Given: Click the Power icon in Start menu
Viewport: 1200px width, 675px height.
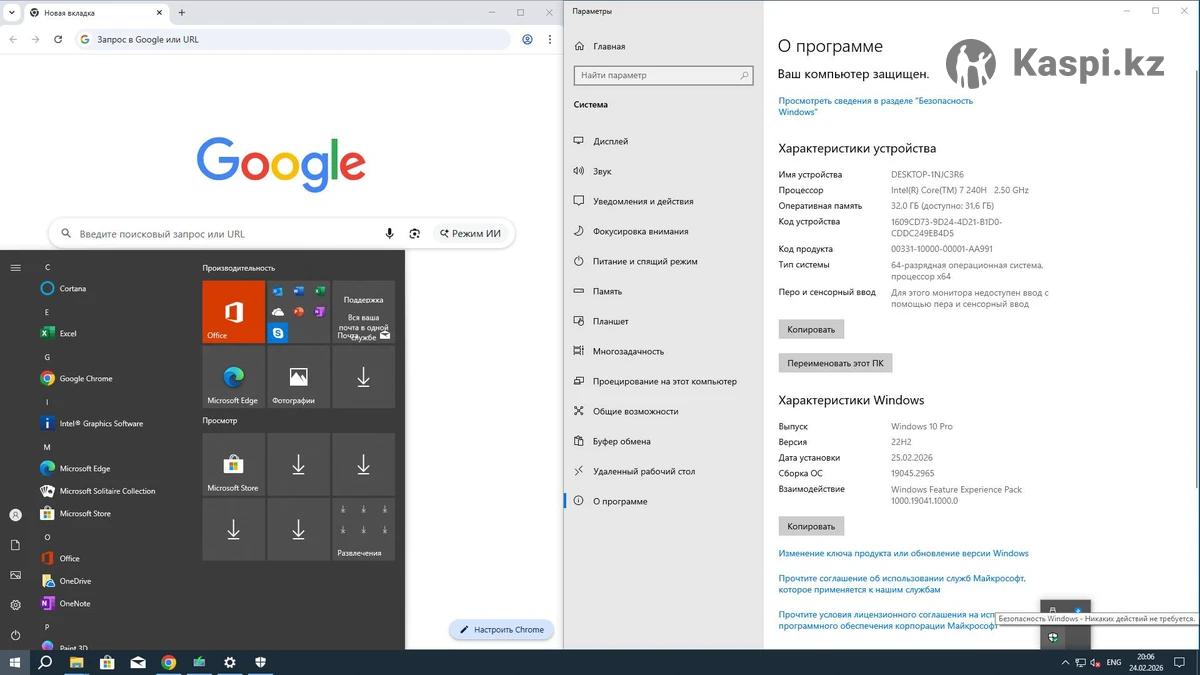Looking at the screenshot, I should 15,635.
